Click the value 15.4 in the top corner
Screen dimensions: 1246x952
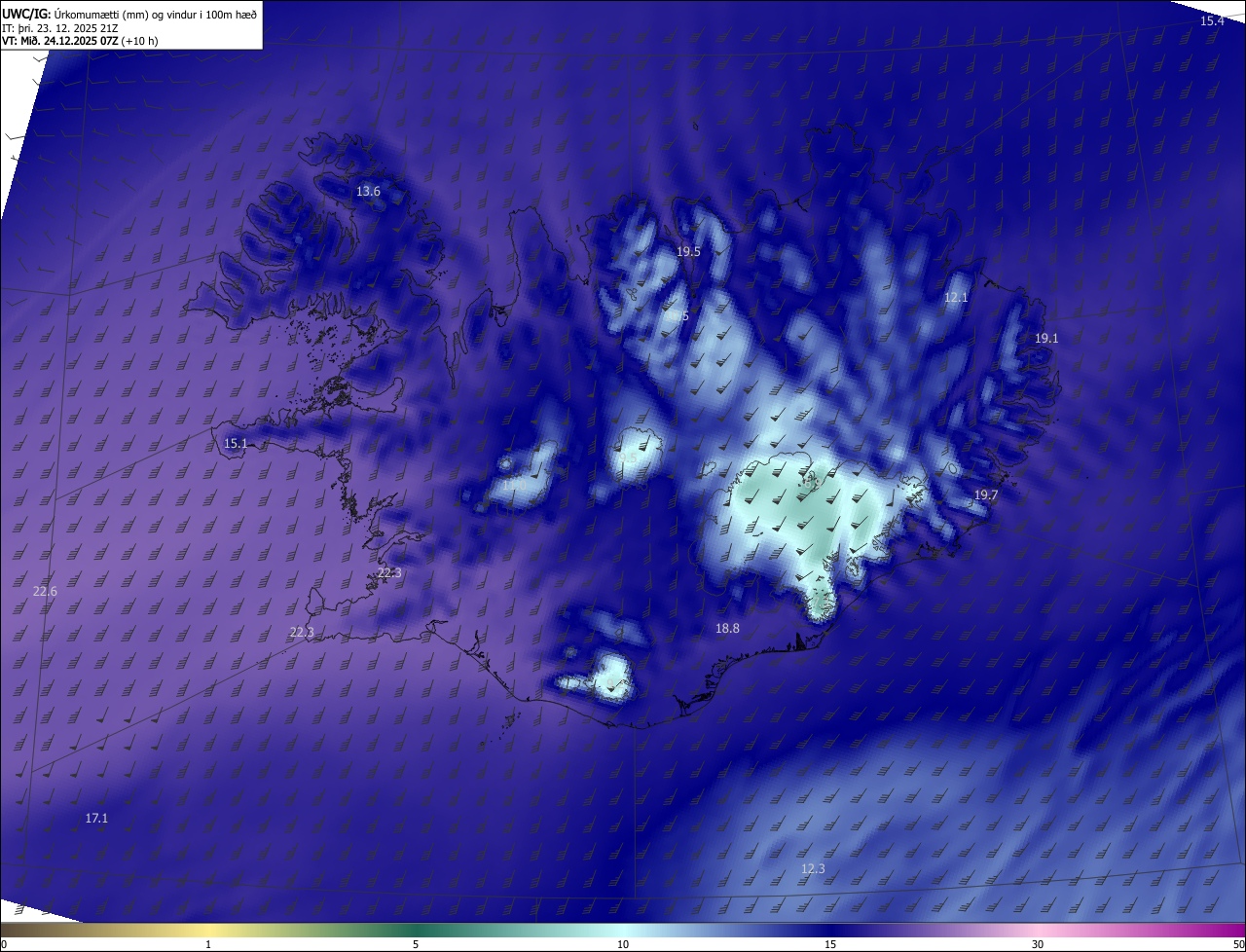(1211, 20)
